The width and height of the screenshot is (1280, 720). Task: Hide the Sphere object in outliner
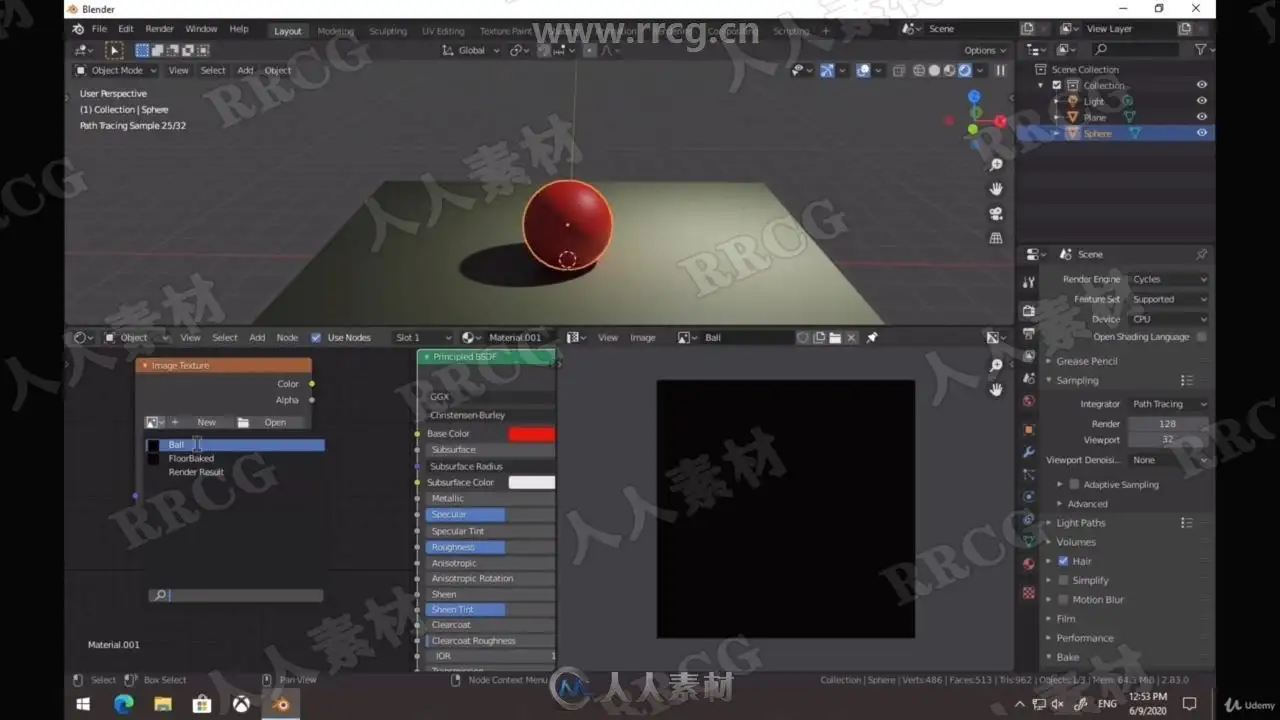pyautogui.click(x=1201, y=133)
